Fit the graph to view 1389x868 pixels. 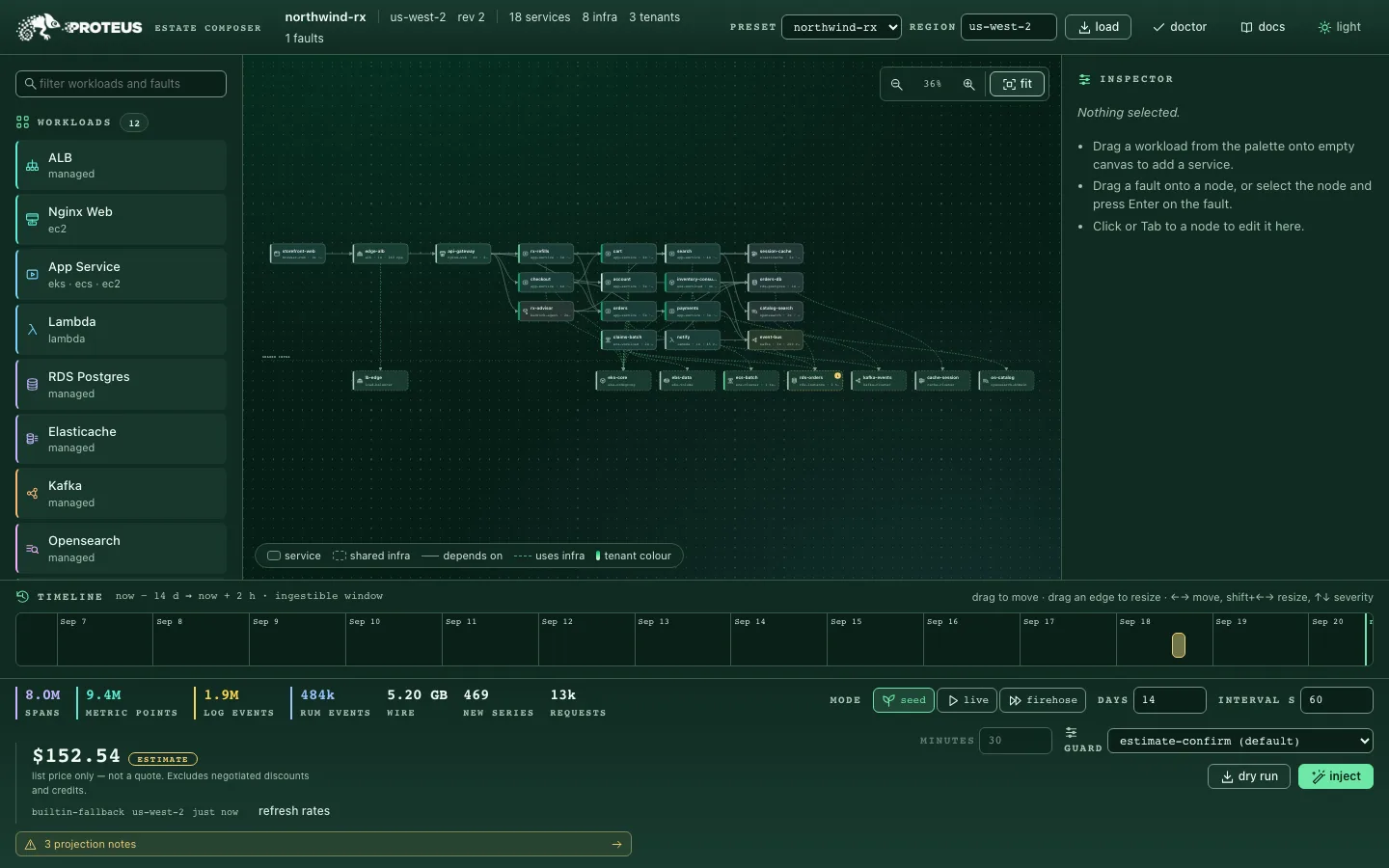pyautogui.click(x=1017, y=84)
